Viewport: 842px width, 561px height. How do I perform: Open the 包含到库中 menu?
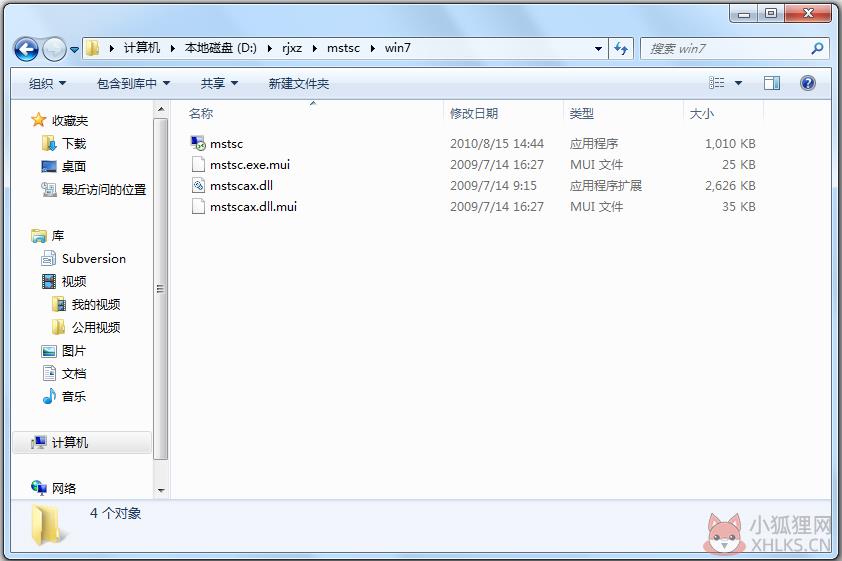click(x=133, y=84)
